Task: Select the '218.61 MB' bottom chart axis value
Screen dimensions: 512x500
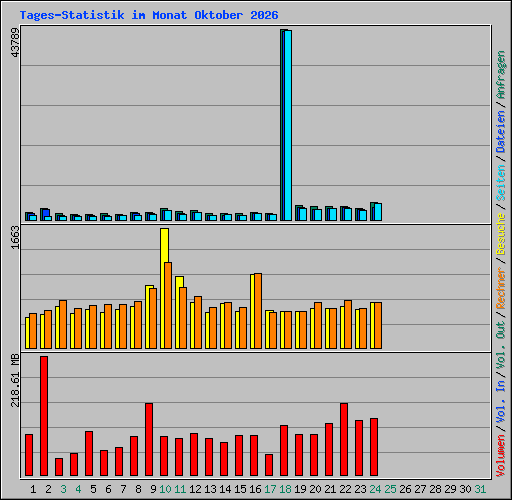Action: tap(15, 380)
